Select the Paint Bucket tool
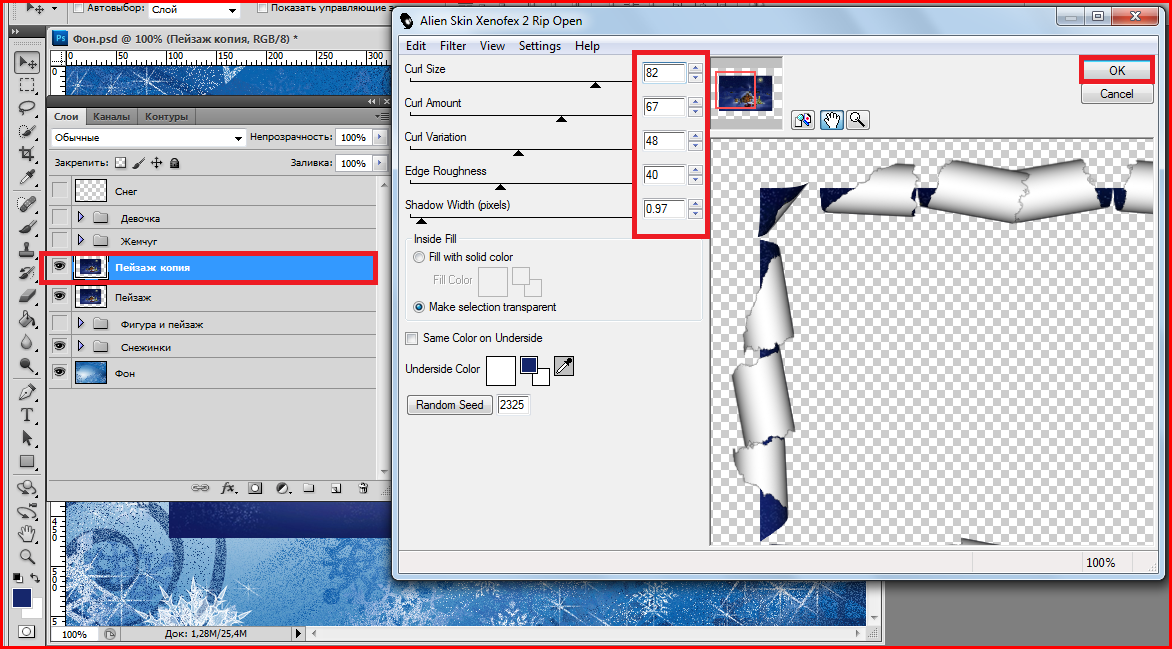1172x649 pixels. tap(28, 319)
